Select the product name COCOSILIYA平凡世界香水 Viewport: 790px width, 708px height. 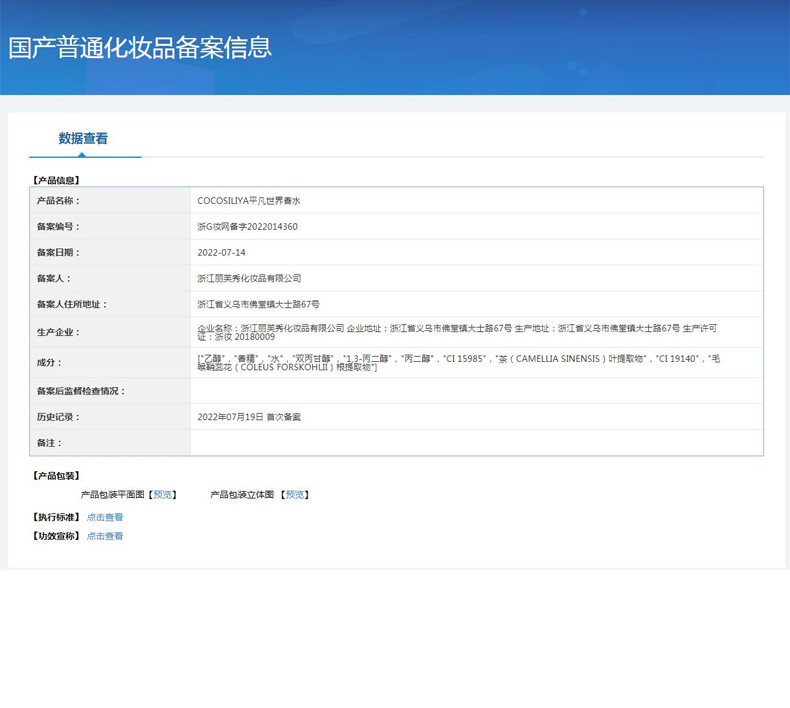coord(249,201)
